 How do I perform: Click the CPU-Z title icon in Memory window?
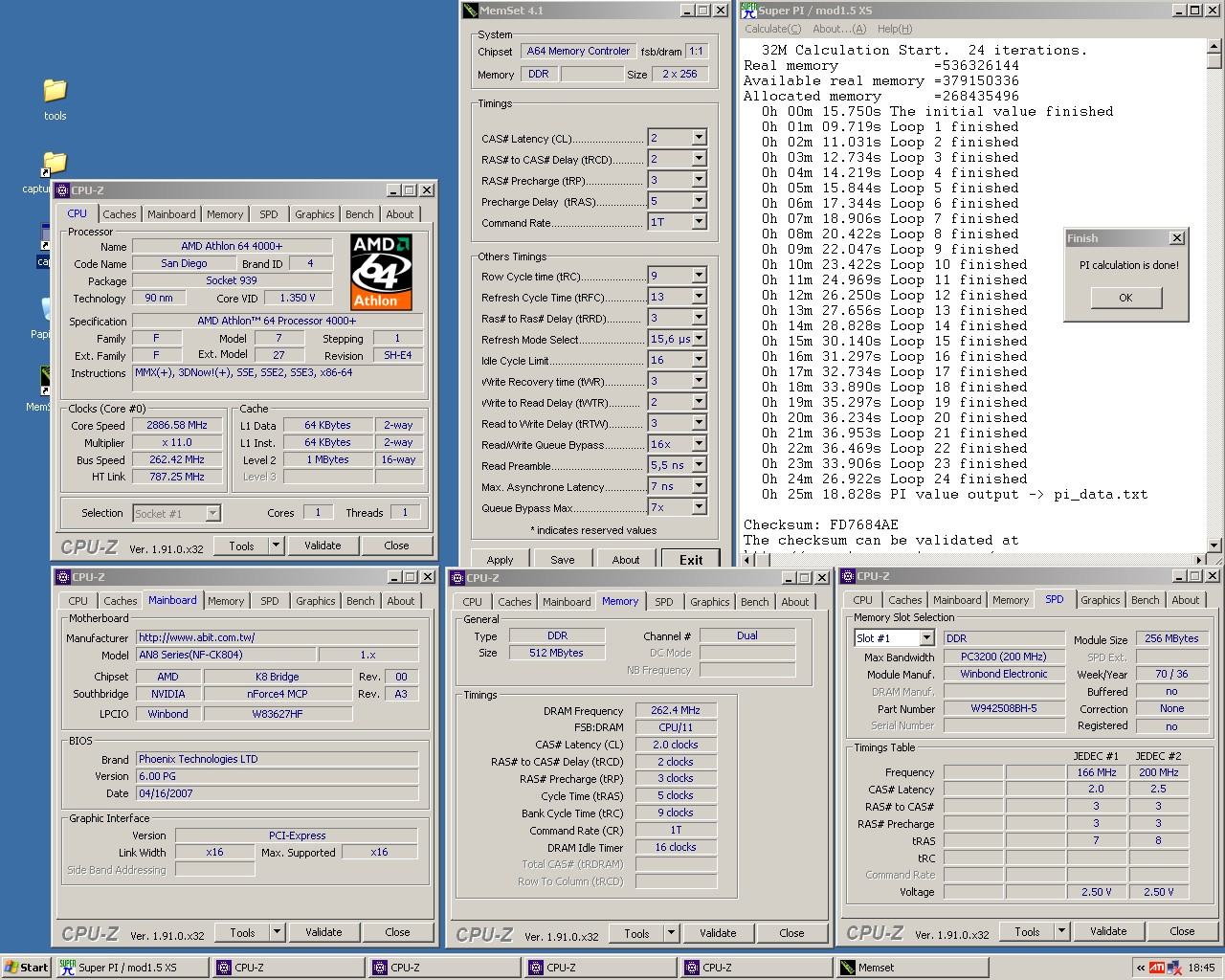457,578
